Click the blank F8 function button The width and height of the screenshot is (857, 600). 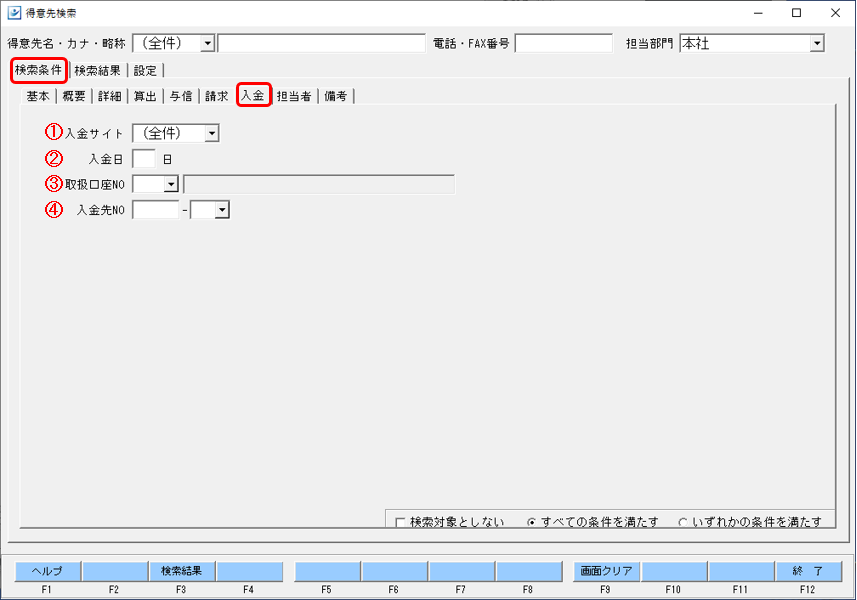coord(529,571)
